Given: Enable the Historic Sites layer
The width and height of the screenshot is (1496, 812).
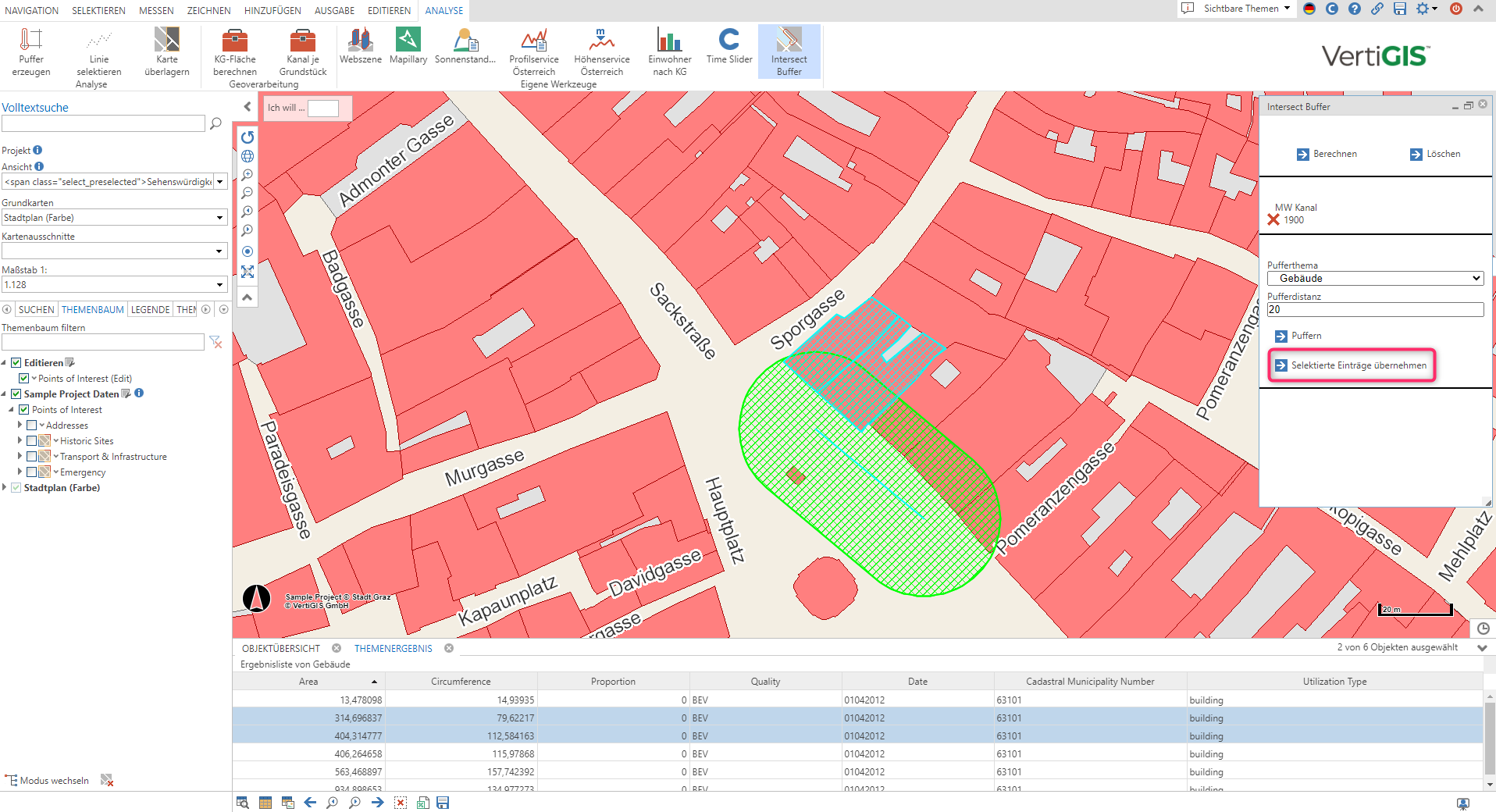Looking at the screenshot, I should pyautogui.click(x=32, y=441).
